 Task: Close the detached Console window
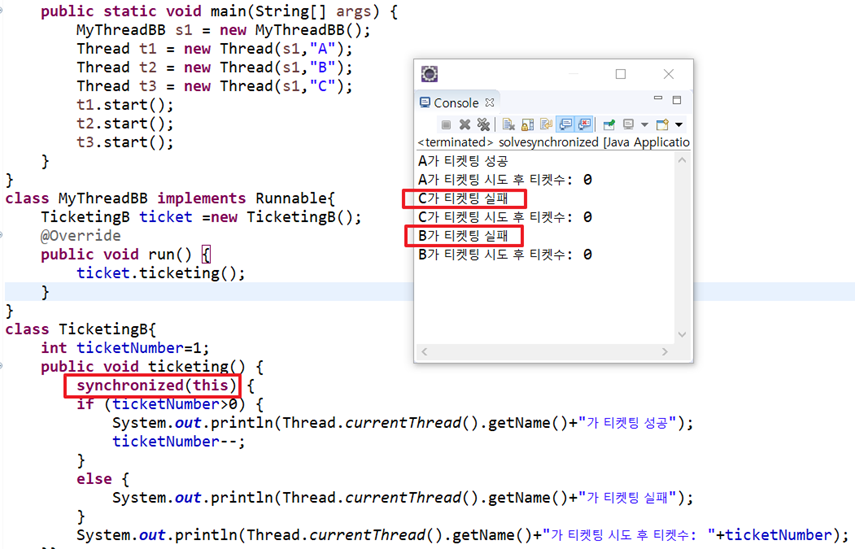click(669, 74)
